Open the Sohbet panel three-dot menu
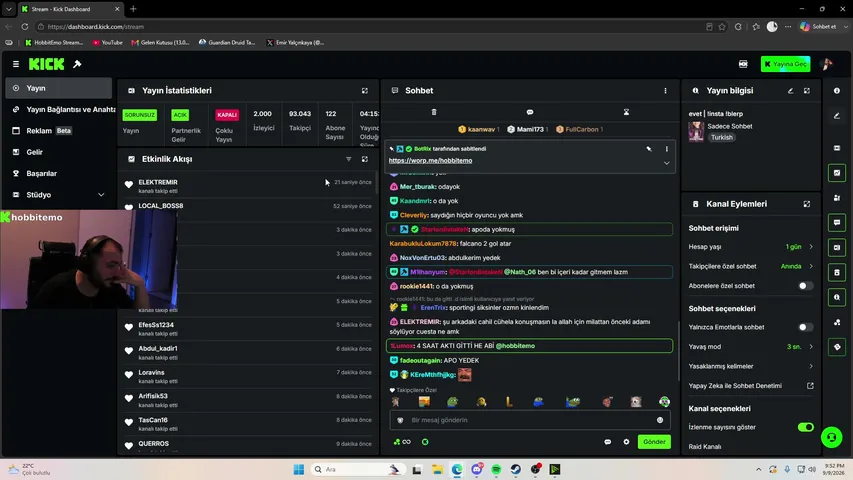Screen dimensions: 853x480 coord(665,91)
